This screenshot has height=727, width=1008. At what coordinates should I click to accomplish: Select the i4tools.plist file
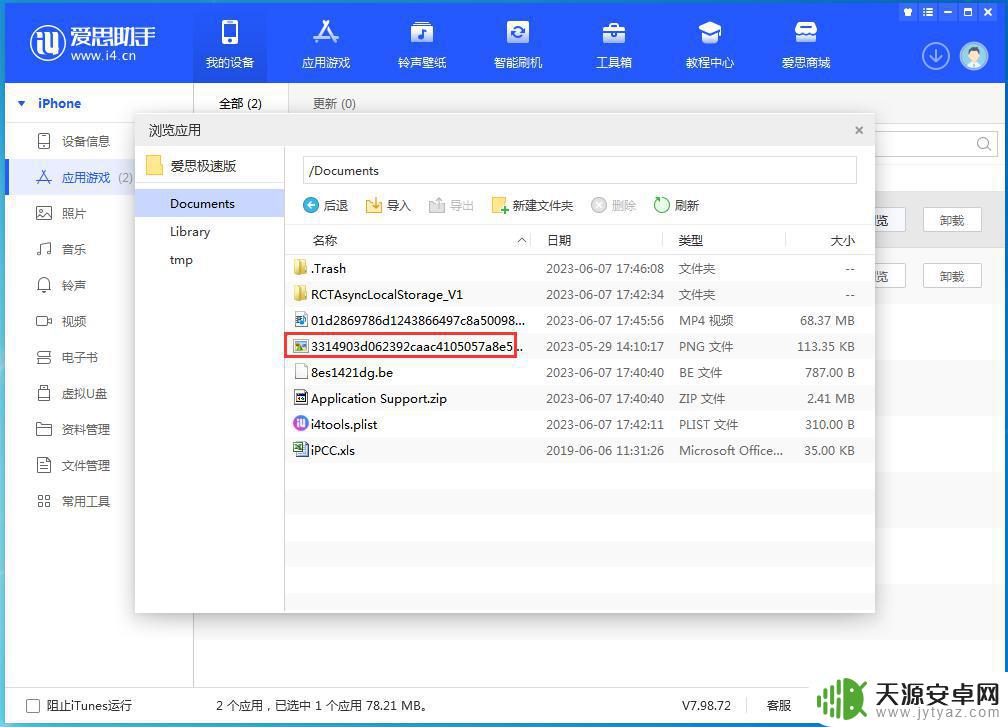579,424
